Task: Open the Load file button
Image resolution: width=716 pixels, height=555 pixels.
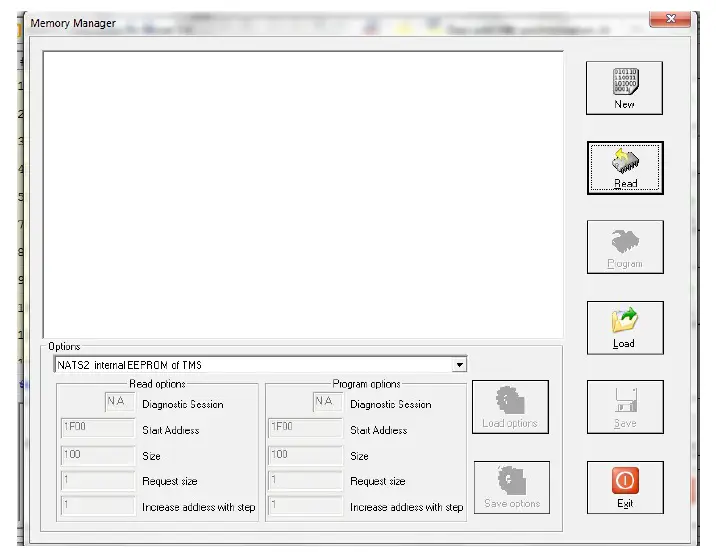Action: click(625, 328)
